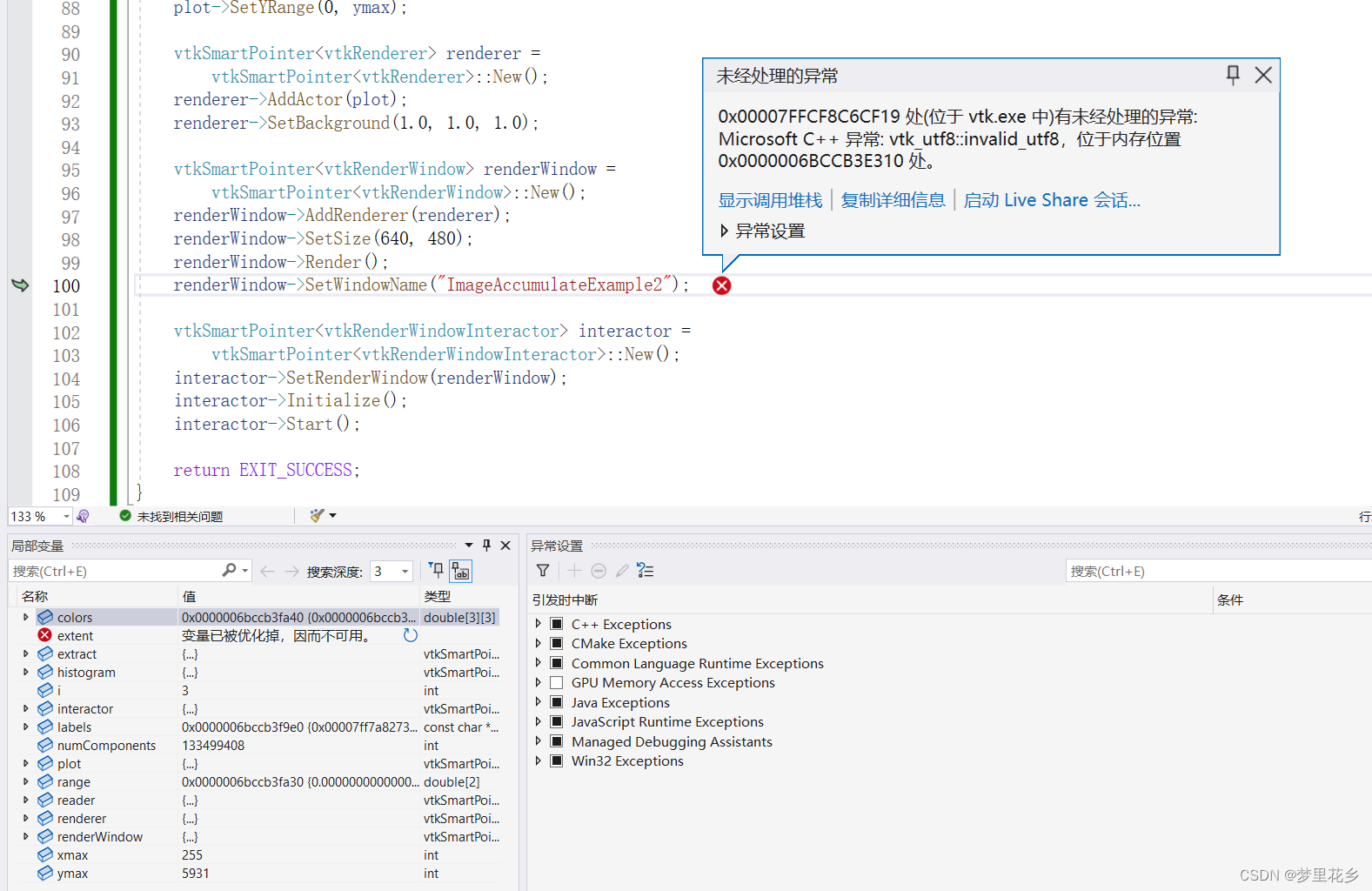Refresh the extent variable value
The height and width of the screenshot is (891, 1372).
[411, 635]
